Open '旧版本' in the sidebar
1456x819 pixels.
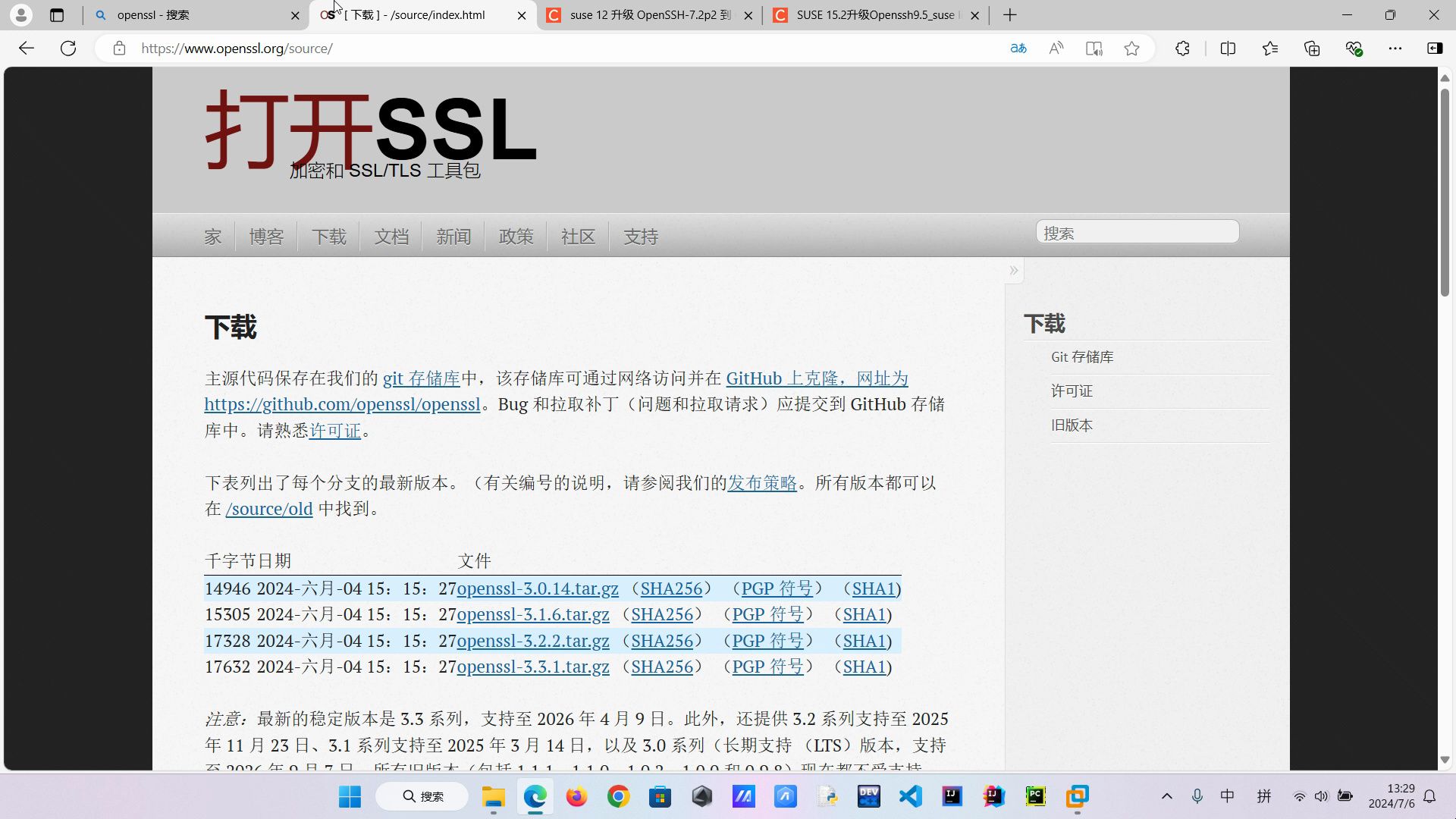[1072, 425]
